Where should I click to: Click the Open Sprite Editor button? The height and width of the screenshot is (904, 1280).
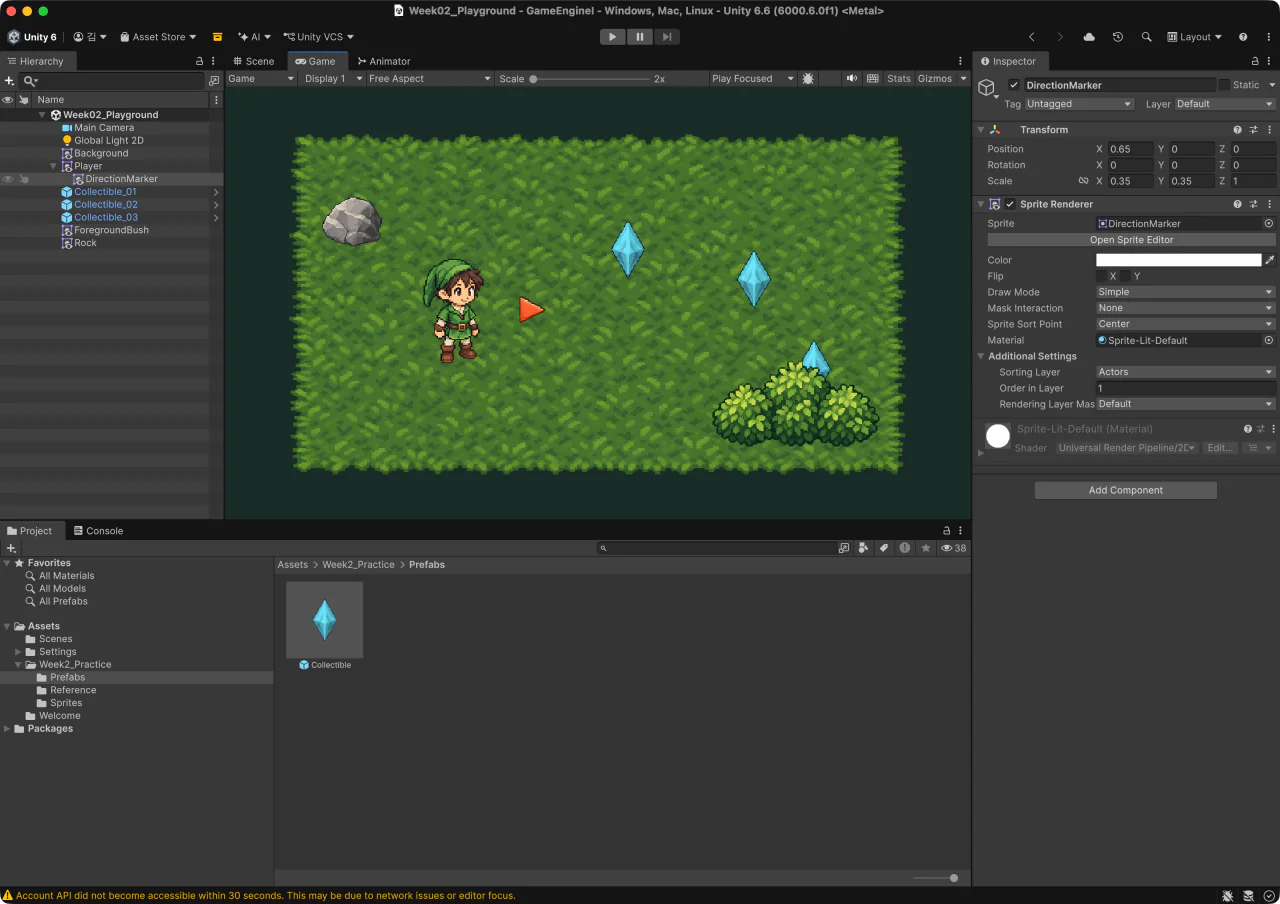tap(1131, 240)
